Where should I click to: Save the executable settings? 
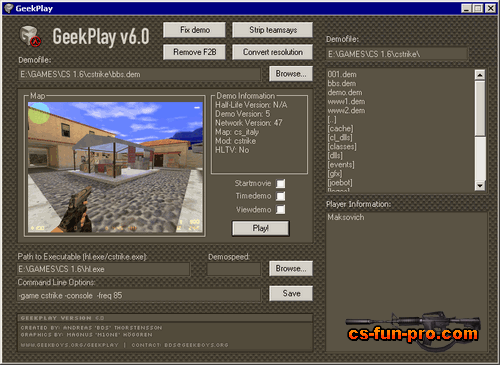[x=291, y=293]
